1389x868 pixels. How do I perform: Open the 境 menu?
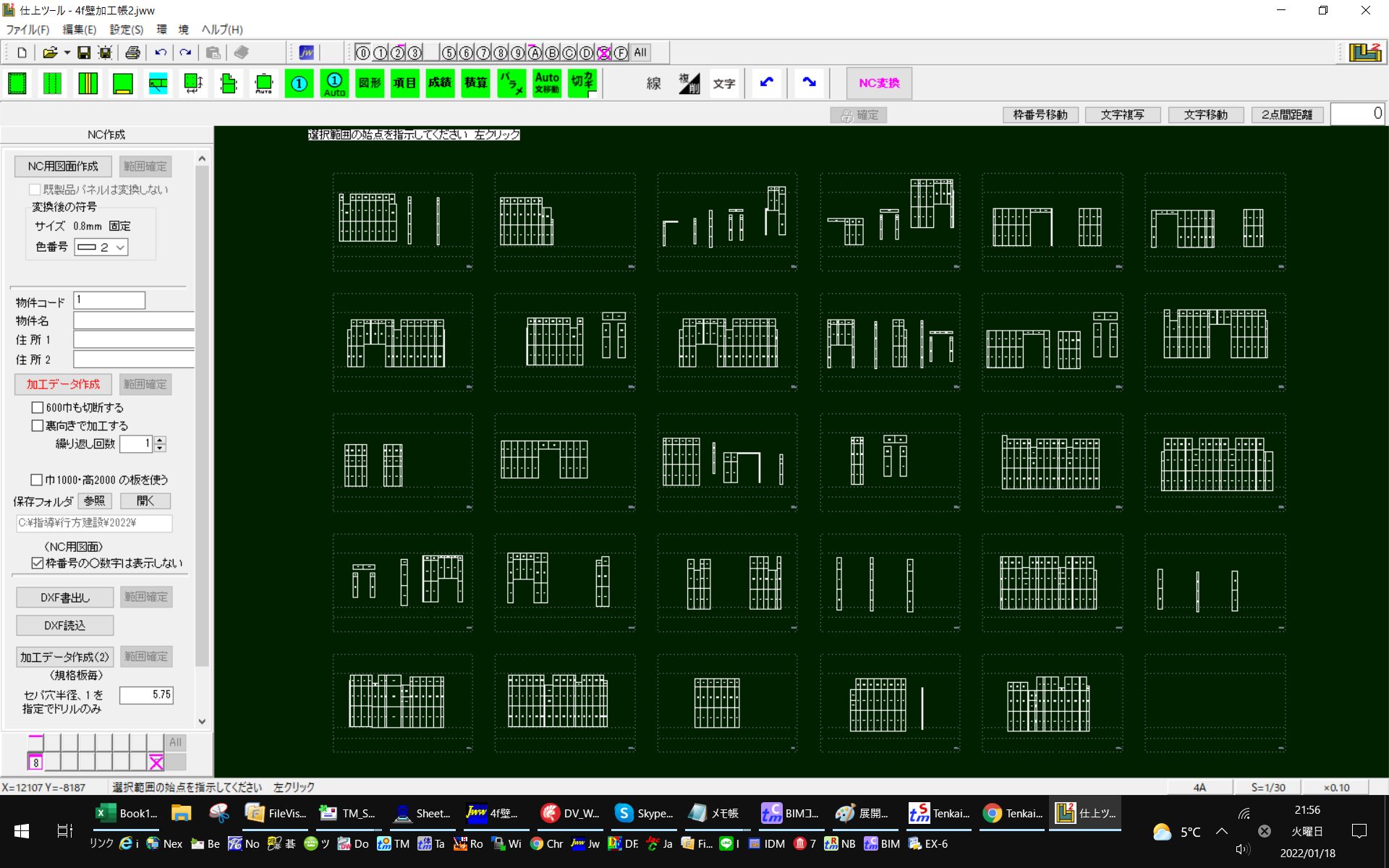click(x=184, y=30)
